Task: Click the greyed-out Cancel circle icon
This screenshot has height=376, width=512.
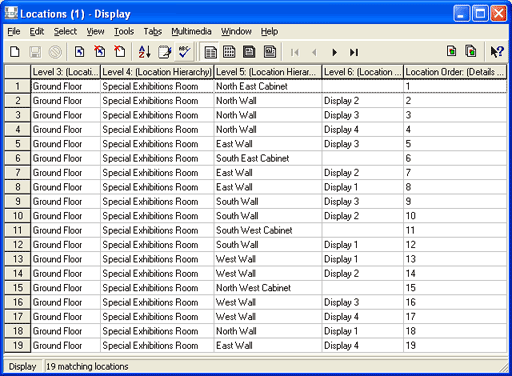Action: point(55,52)
